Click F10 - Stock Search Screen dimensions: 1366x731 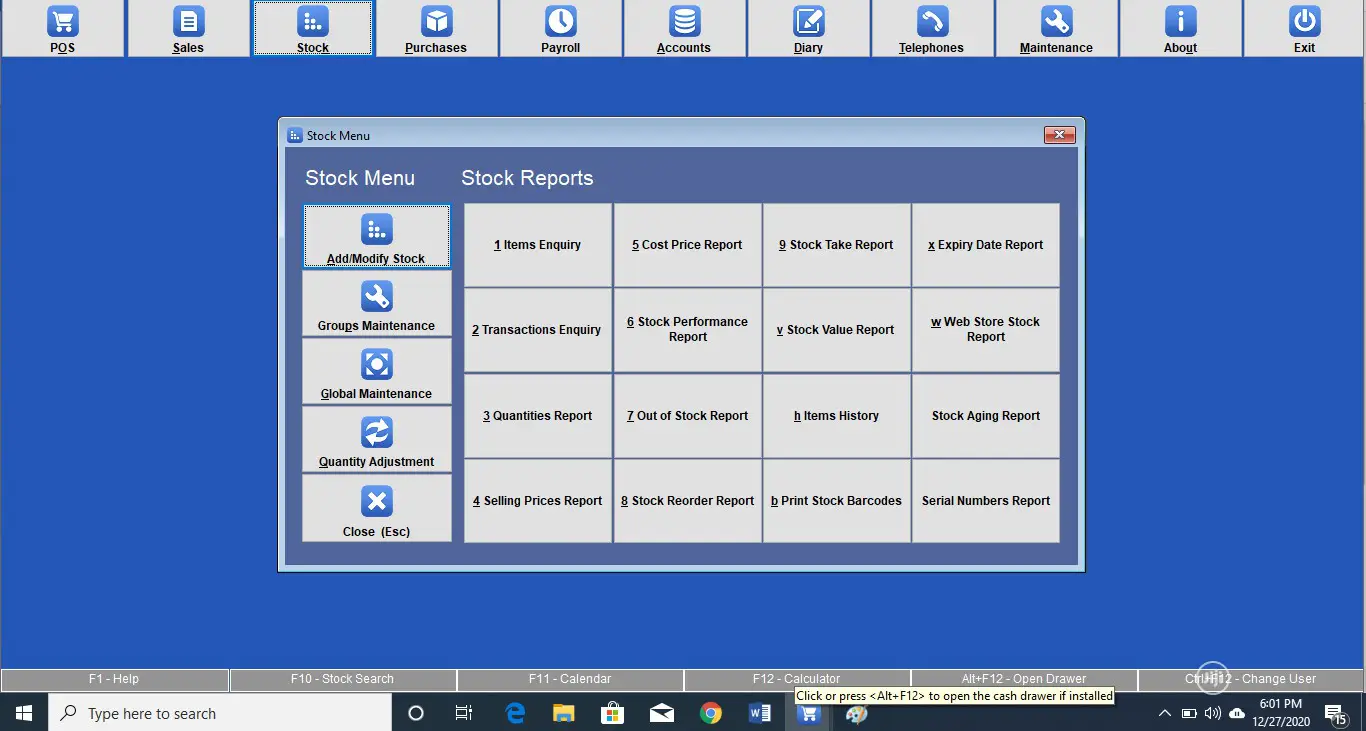coord(342,679)
